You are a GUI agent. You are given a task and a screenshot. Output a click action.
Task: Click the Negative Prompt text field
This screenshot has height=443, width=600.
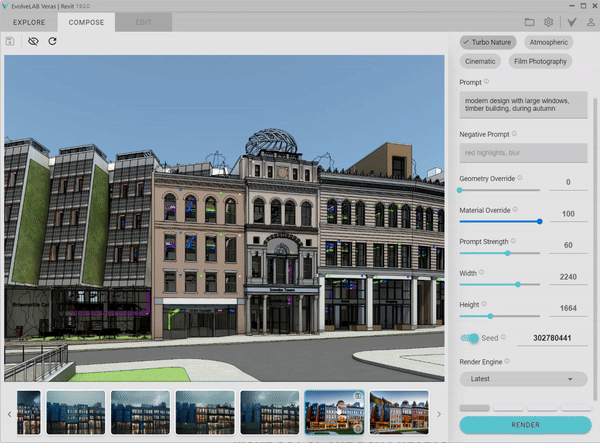coord(523,153)
